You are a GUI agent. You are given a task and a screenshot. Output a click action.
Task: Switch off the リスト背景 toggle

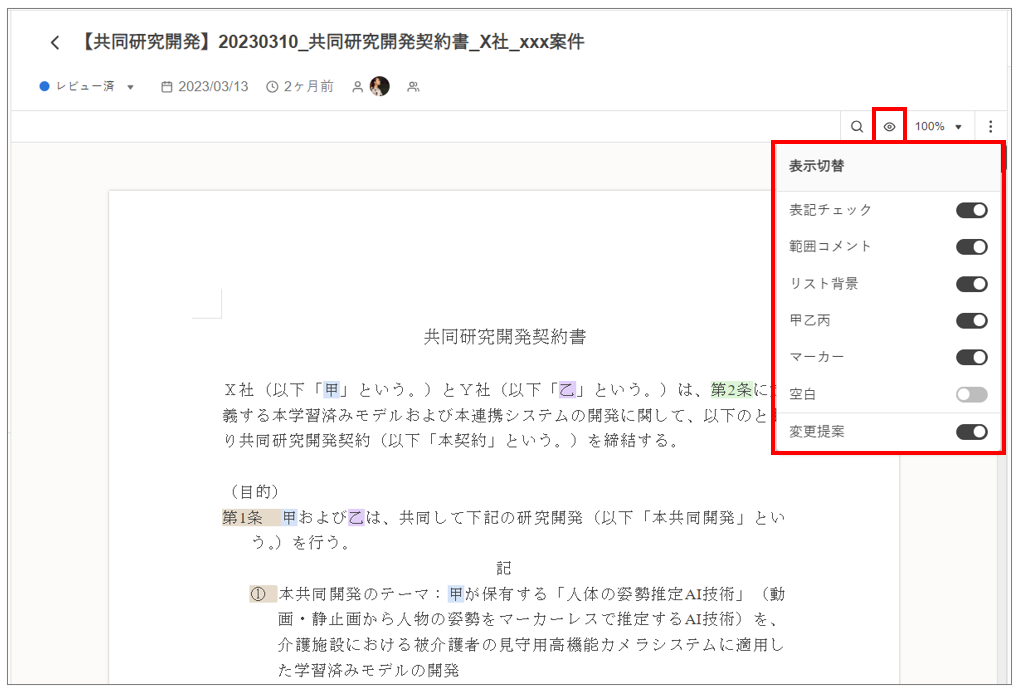pos(971,284)
